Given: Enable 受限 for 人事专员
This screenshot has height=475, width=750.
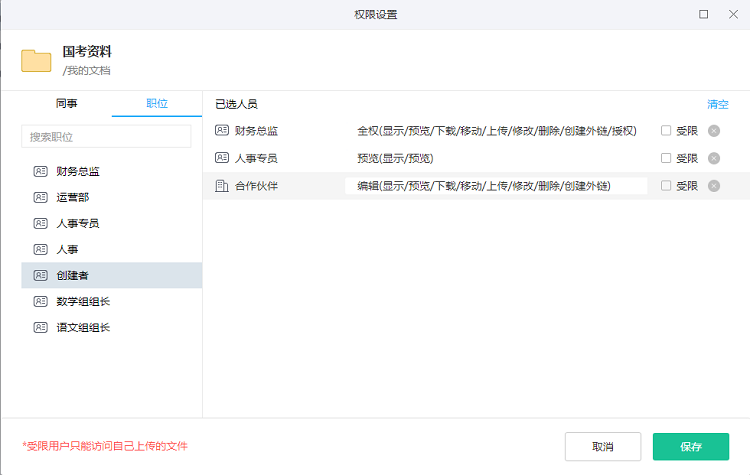Looking at the screenshot, I should point(666,158).
